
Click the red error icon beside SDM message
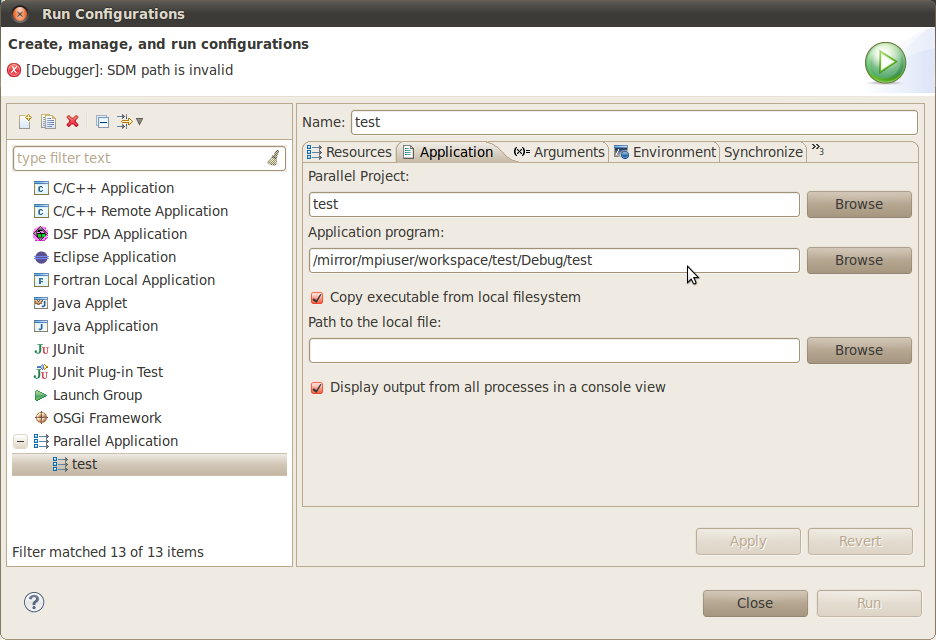[14, 70]
